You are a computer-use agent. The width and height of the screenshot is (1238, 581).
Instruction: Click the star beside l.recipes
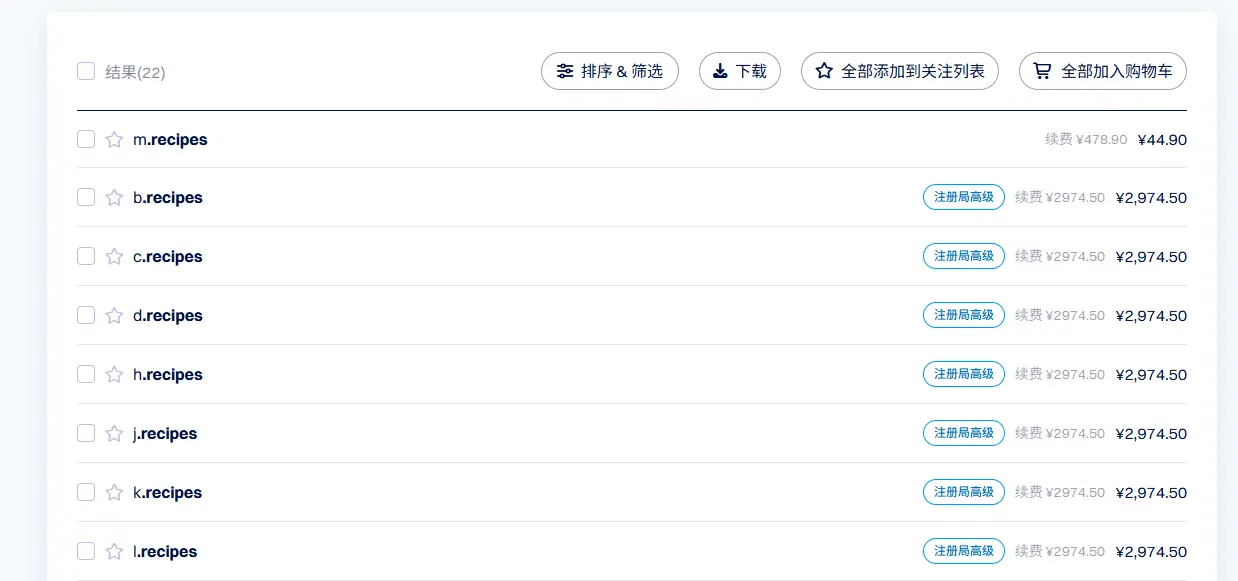(x=114, y=551)
